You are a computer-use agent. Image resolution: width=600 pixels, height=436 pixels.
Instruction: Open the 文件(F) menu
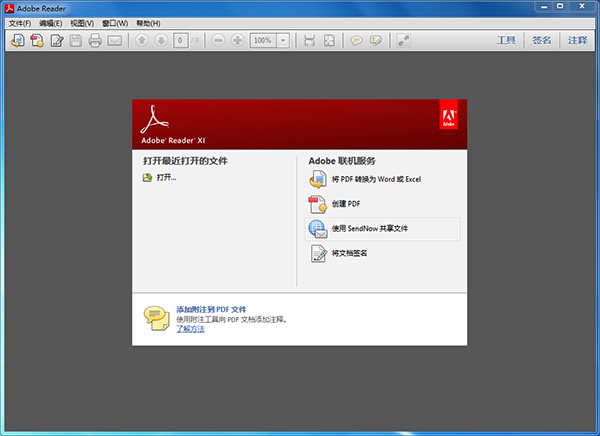point(20,23)
